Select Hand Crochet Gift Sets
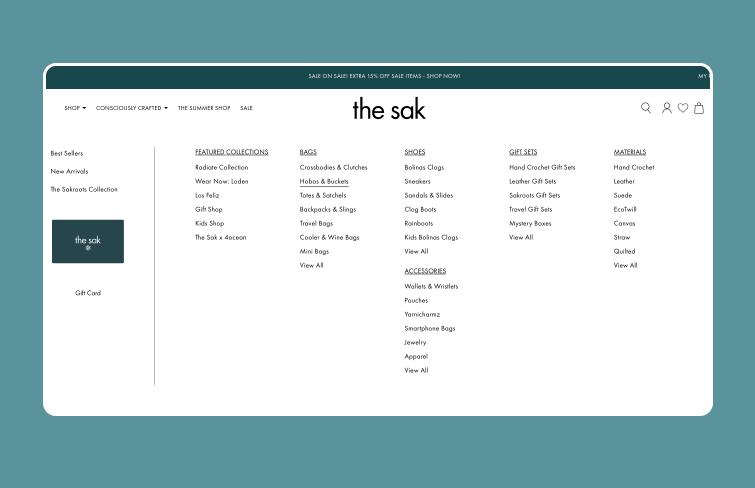 (542, 167)
